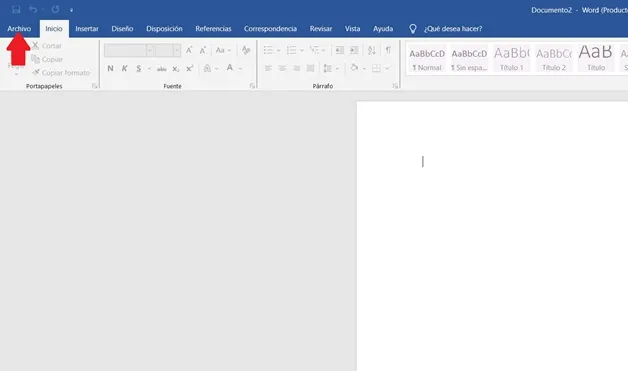Click the font name combo box
The image size is (628, 371).
129,50
